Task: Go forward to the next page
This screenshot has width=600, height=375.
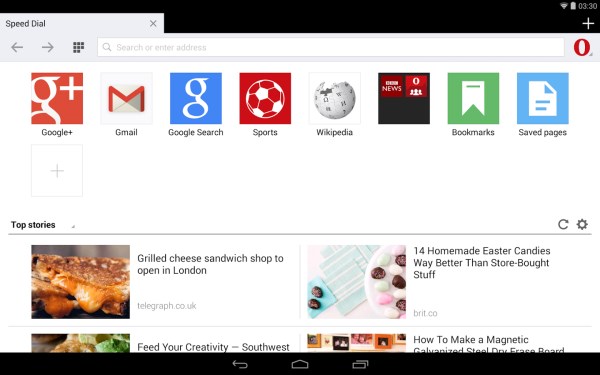Action: tap(48, 47)
